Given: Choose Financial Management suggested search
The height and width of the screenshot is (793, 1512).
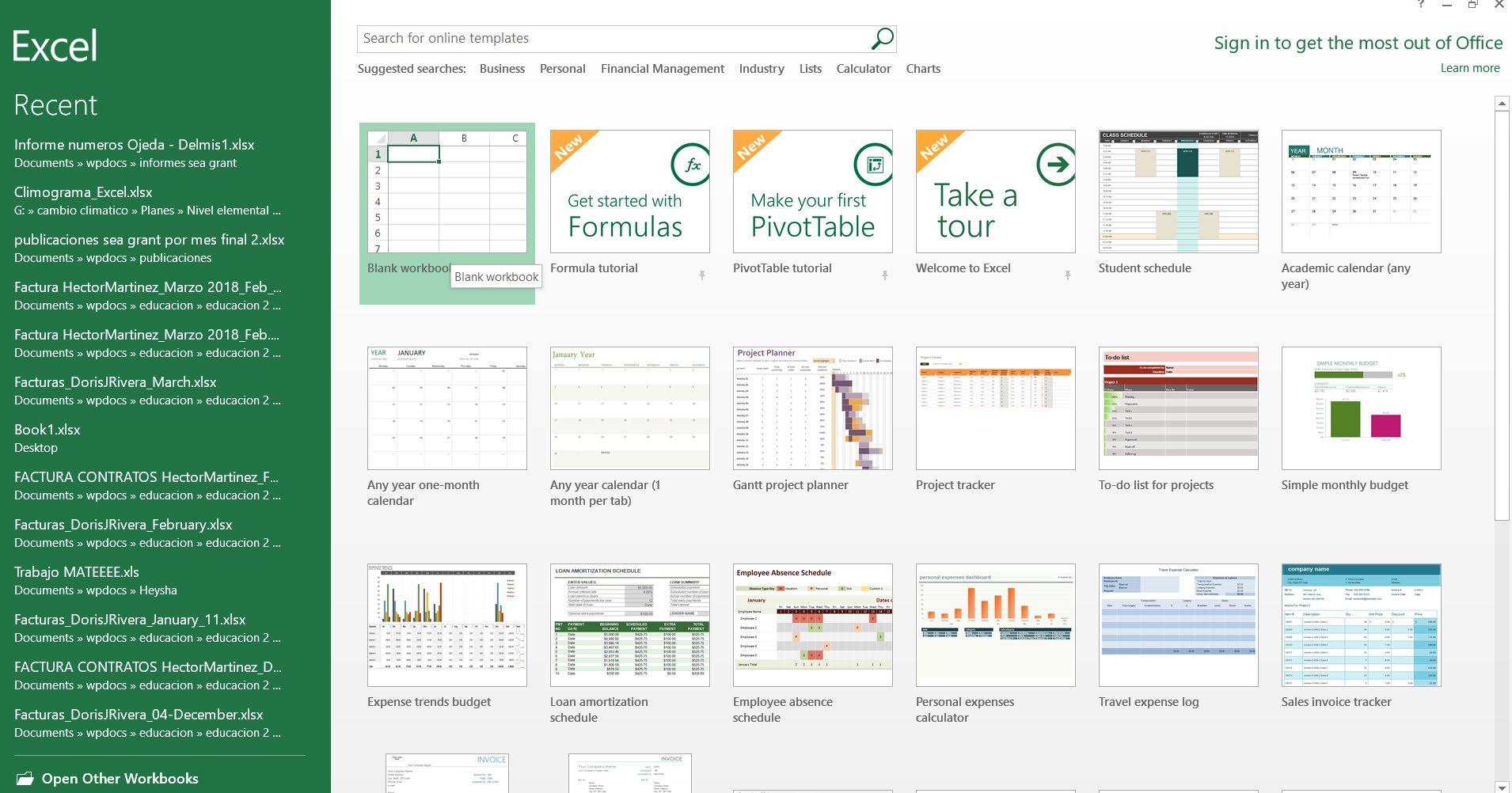Looking at the screenshot, I should coord(663,69).
